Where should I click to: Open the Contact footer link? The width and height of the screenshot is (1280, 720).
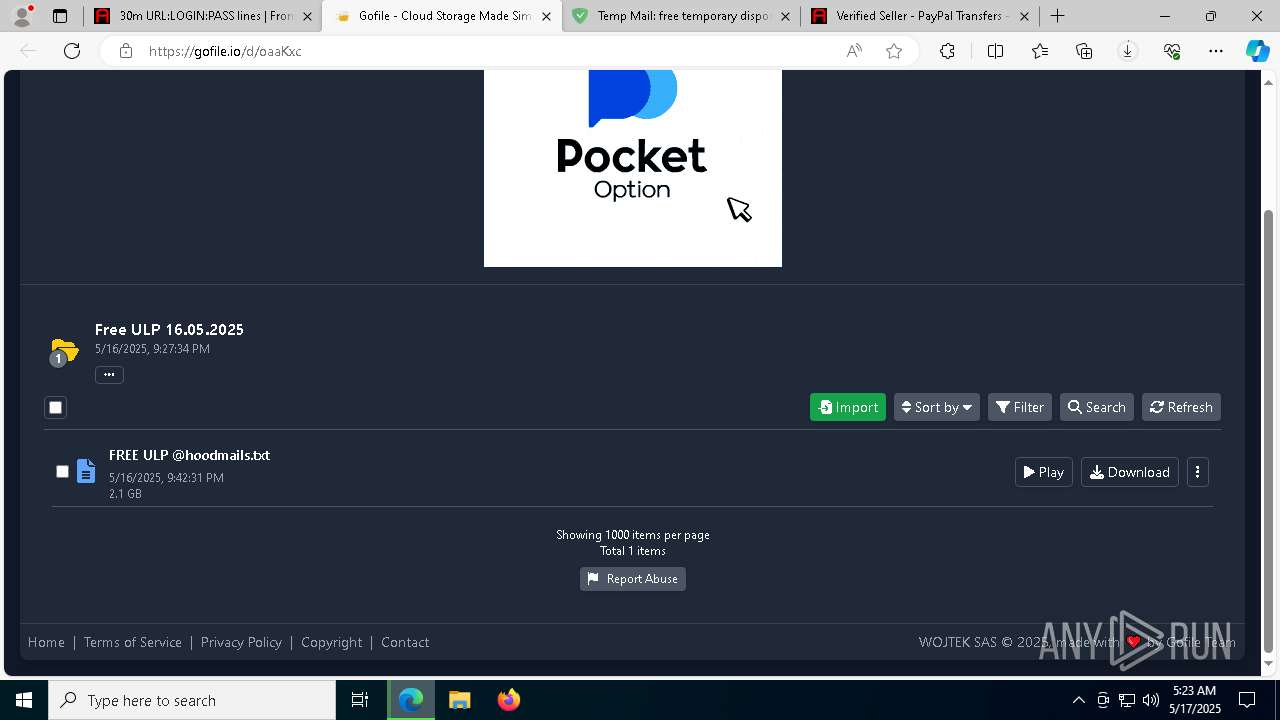405,642
